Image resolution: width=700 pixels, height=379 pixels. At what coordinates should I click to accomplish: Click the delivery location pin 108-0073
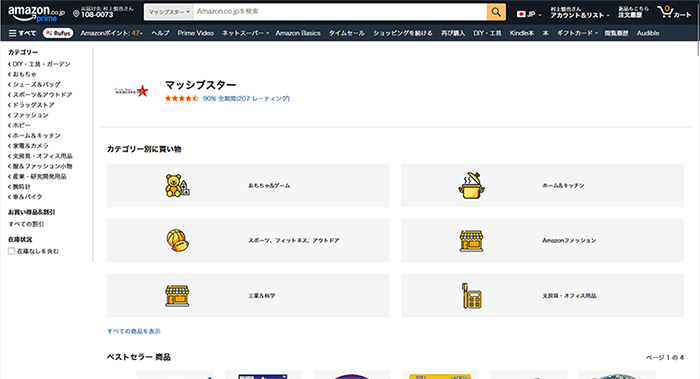tap(103, 12)
